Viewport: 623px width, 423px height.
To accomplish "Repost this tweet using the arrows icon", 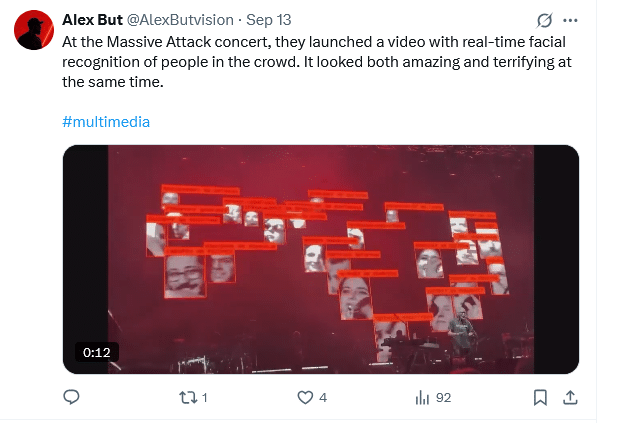I will 186,397.
